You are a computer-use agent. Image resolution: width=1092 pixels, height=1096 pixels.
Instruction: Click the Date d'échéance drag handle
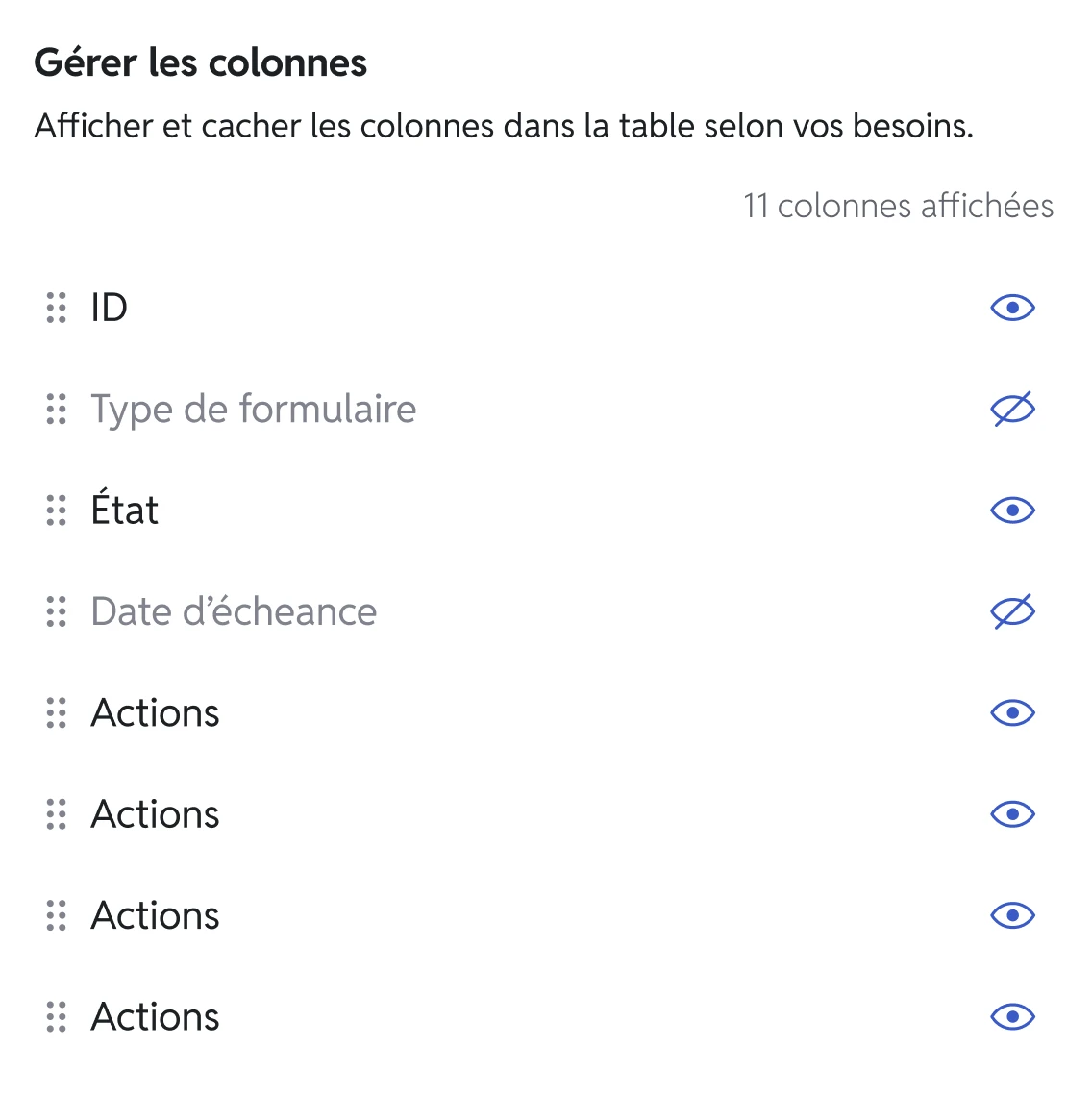point(56,611)
